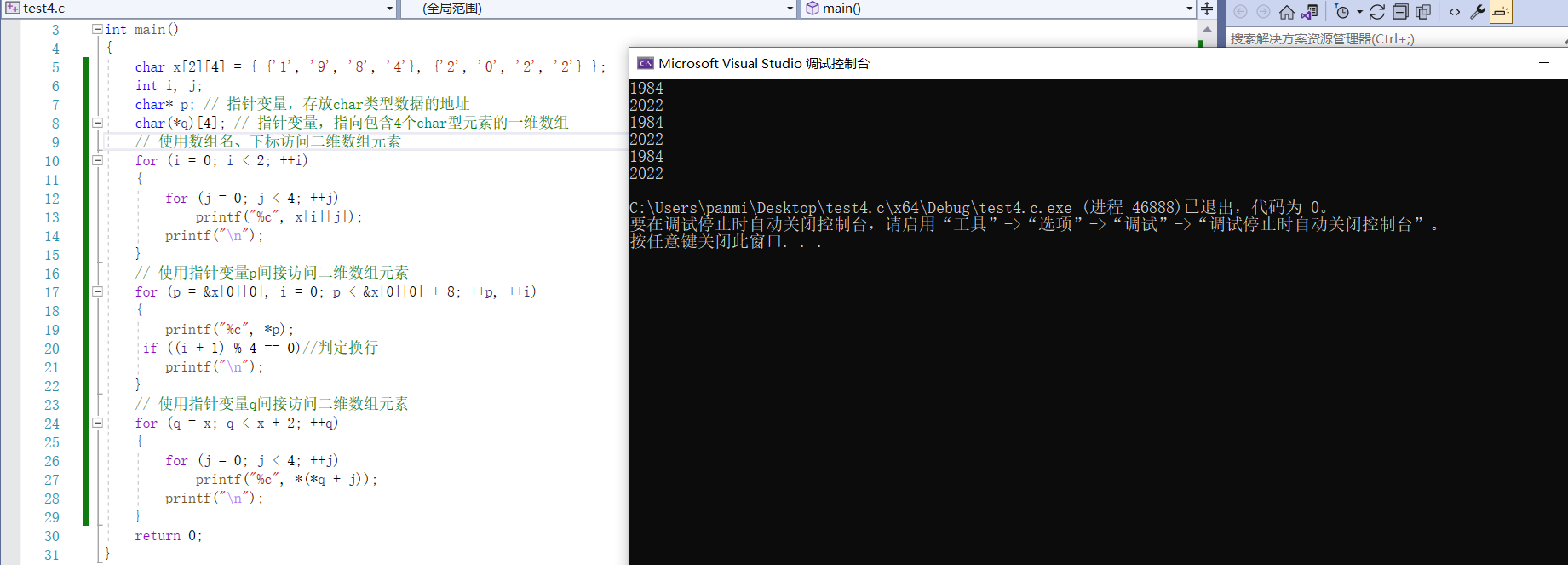Click the Back arrow in Solution Explorer
The height and width of the screenshot is (565, 1568).
click(1241, 12)
